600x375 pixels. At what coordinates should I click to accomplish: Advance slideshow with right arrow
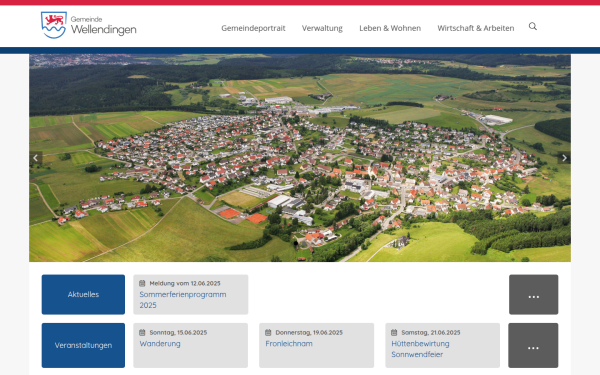[x=564, y=158]
